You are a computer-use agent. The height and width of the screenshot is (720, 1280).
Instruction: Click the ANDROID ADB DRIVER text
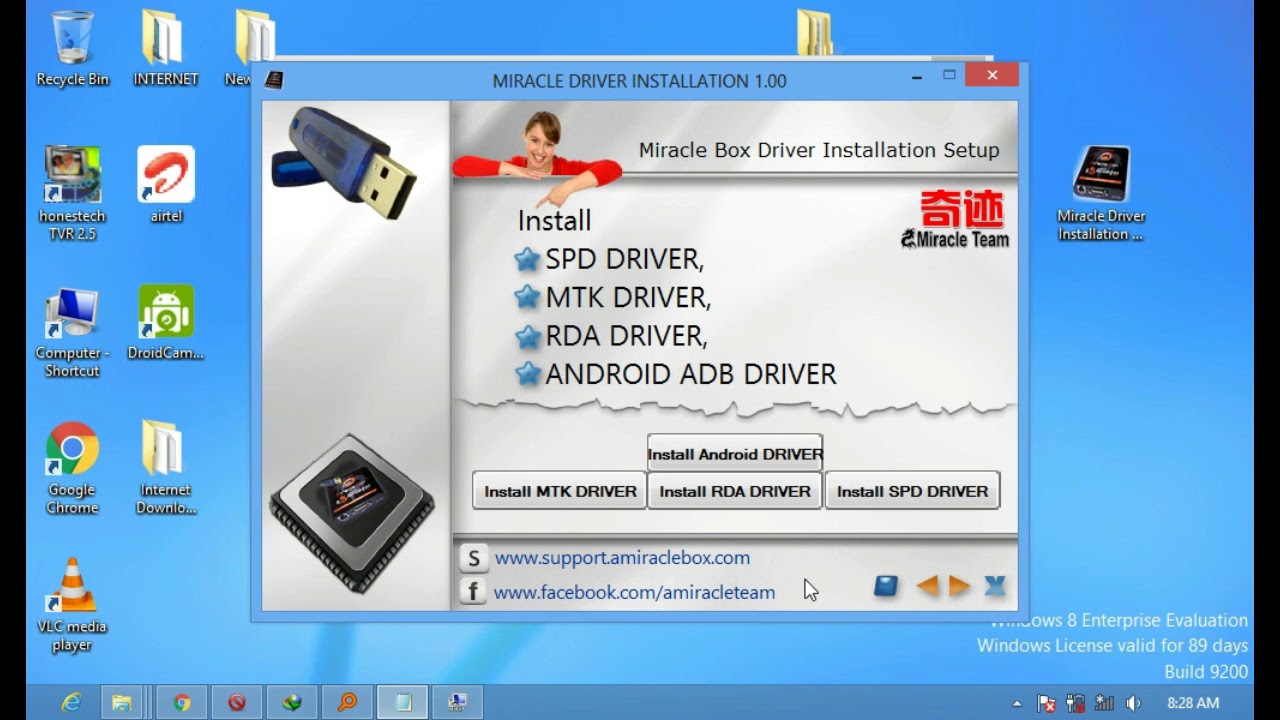(x=691, y=374)
